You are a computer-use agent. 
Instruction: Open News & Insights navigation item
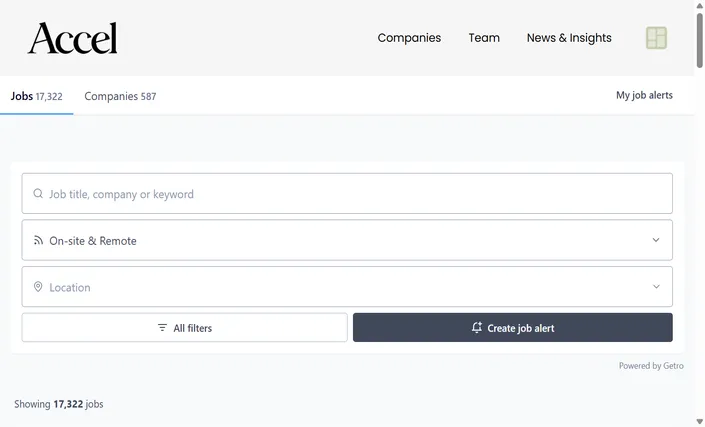coord(569,38)
